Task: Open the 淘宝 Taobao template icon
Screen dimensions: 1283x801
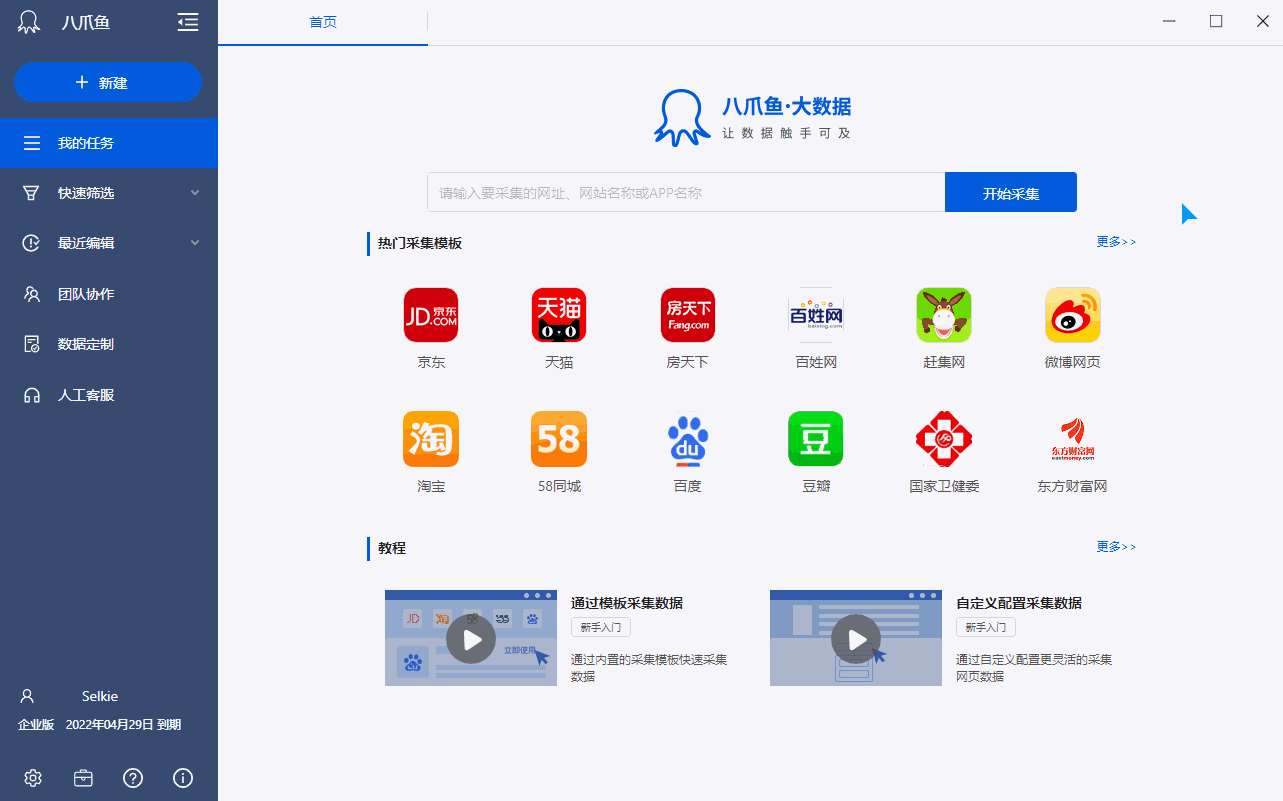Action: pyautogui.click(x=431, y=439)
